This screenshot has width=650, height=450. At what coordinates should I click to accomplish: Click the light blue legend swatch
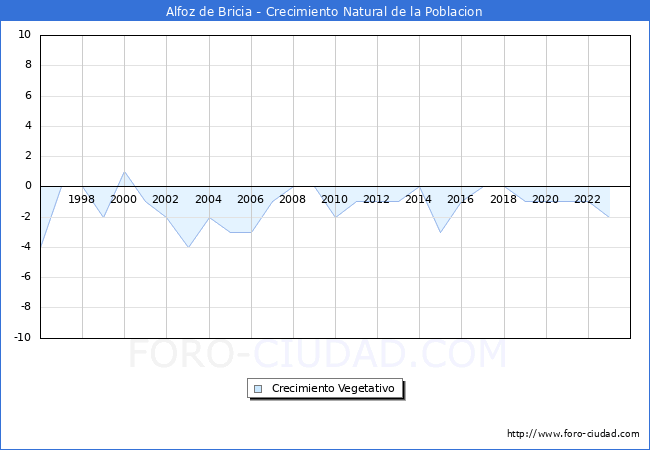click(258, 389)
